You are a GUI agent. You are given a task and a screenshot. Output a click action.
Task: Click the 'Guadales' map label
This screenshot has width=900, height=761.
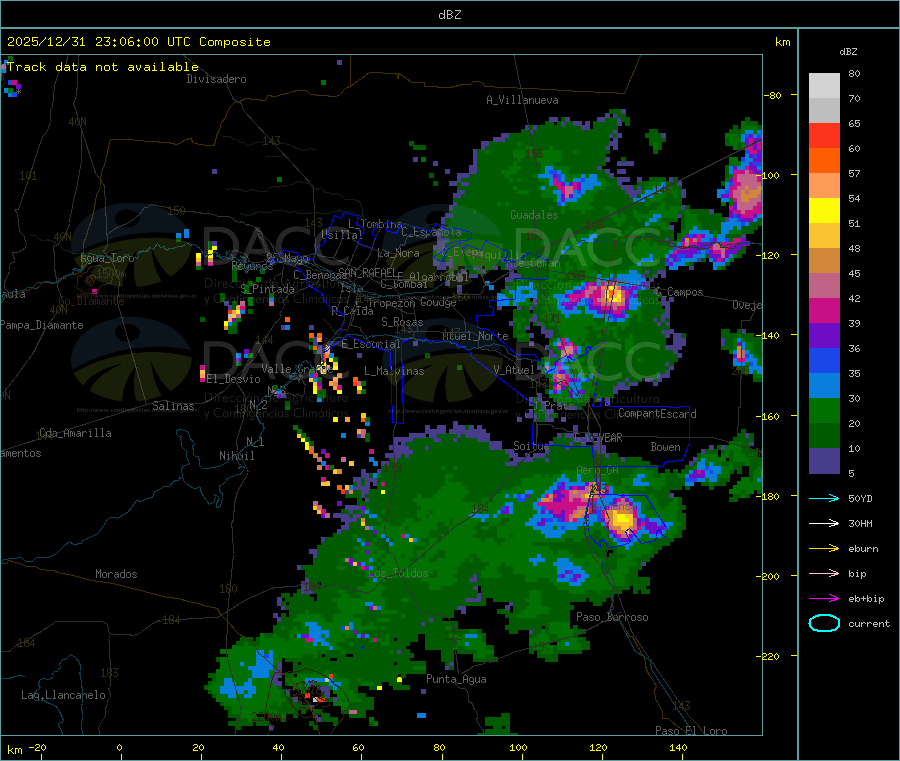point(534,215)
